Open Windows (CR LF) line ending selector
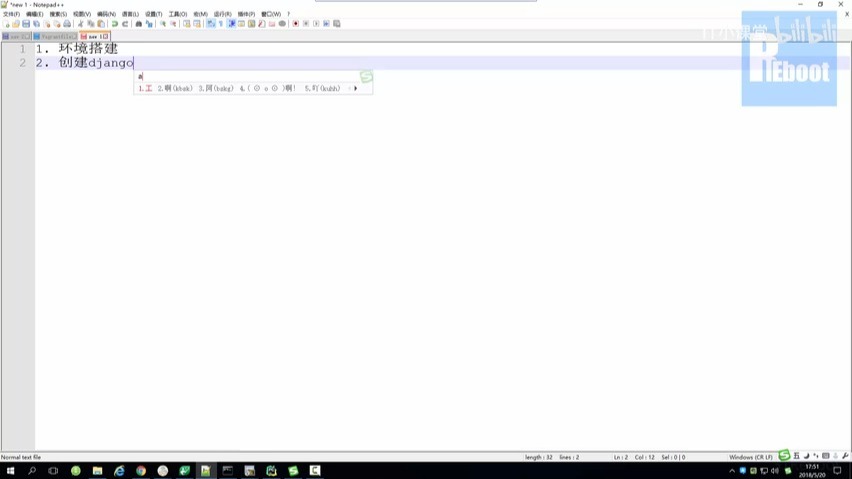Image resolution: width=852 pixels, height=479 pixels. pyautogui.click(x=750, y=457)
